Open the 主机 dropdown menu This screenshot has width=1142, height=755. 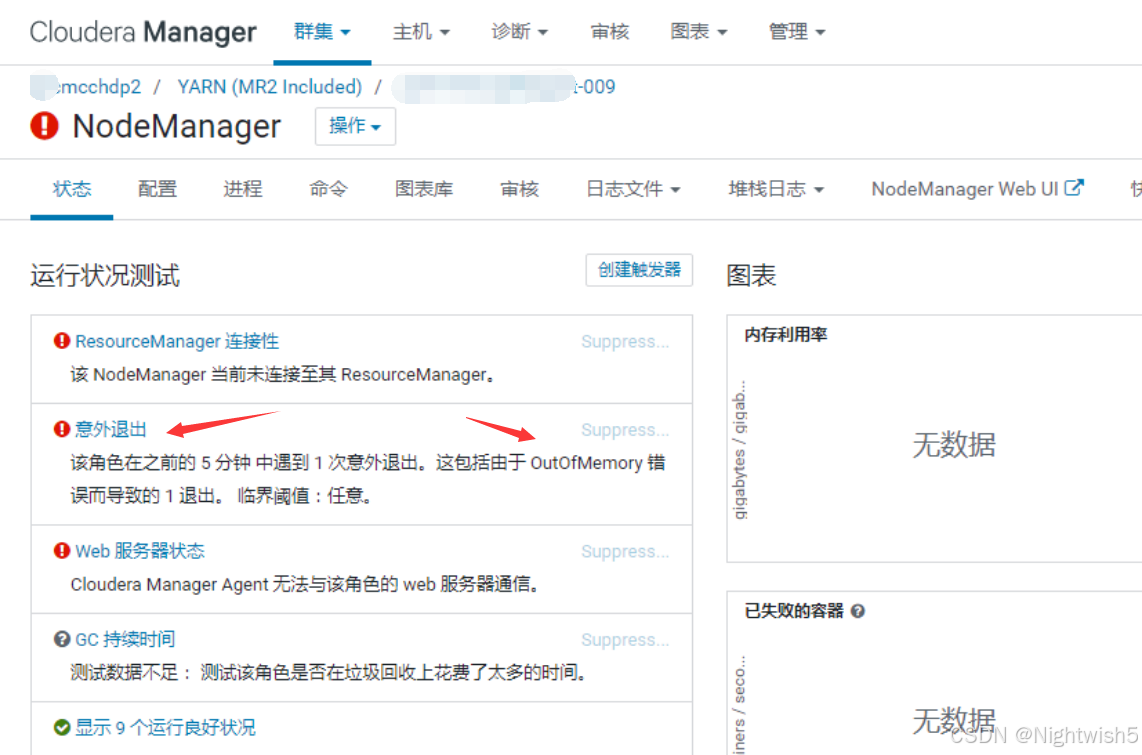click(421, 31)
